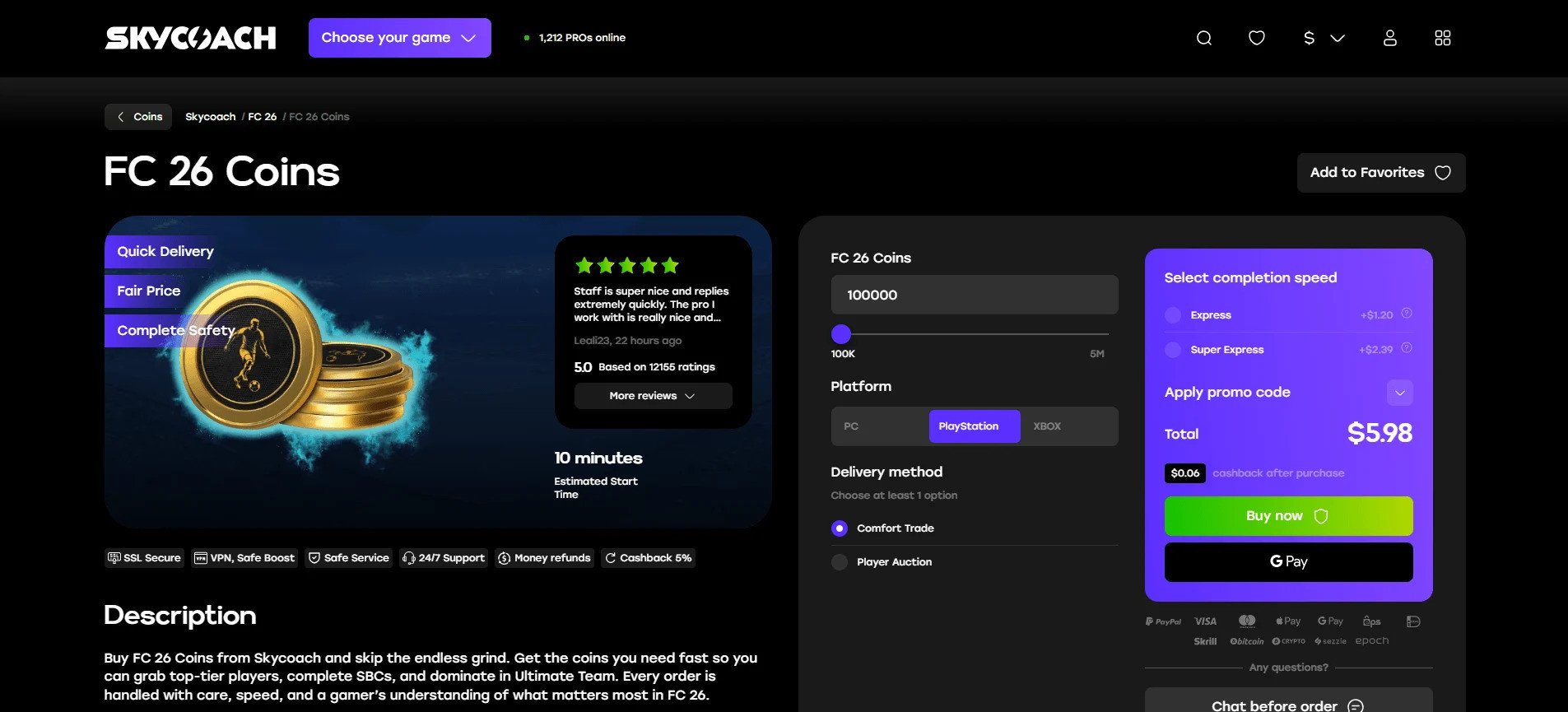This screenshot has width=1568, height=712.
Task: Open the favorites heart icon in header
Action: (1256, 38)
